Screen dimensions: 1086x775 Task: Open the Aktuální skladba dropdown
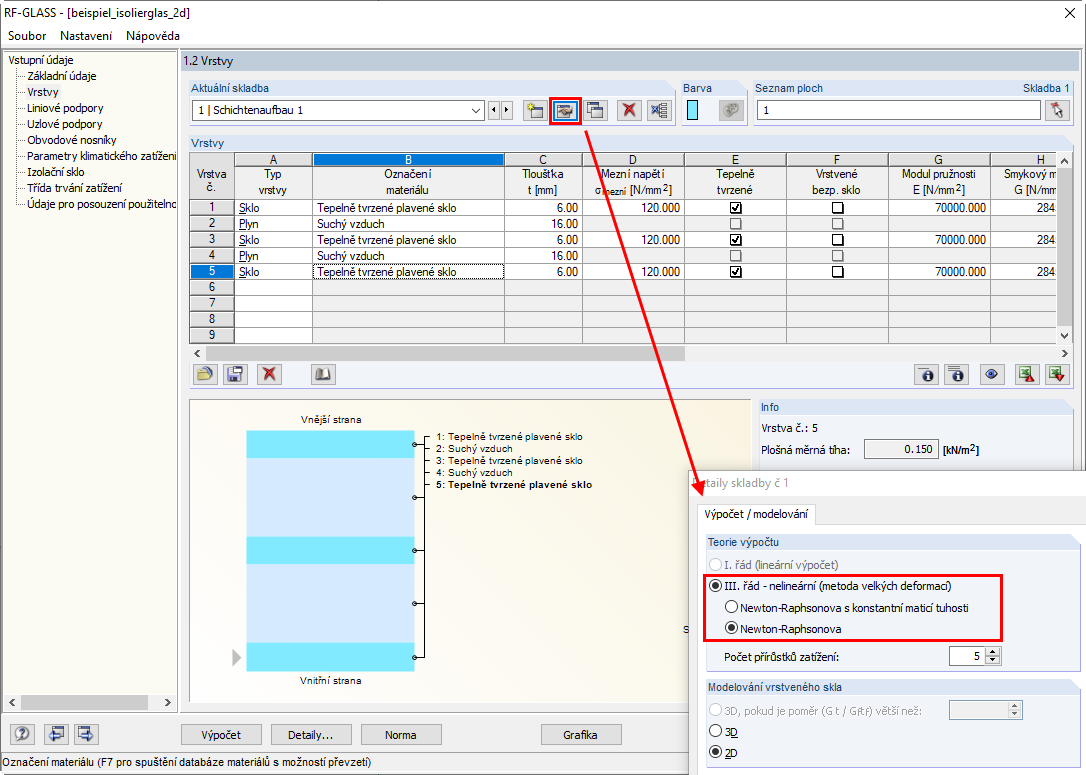tap(476, 110)
